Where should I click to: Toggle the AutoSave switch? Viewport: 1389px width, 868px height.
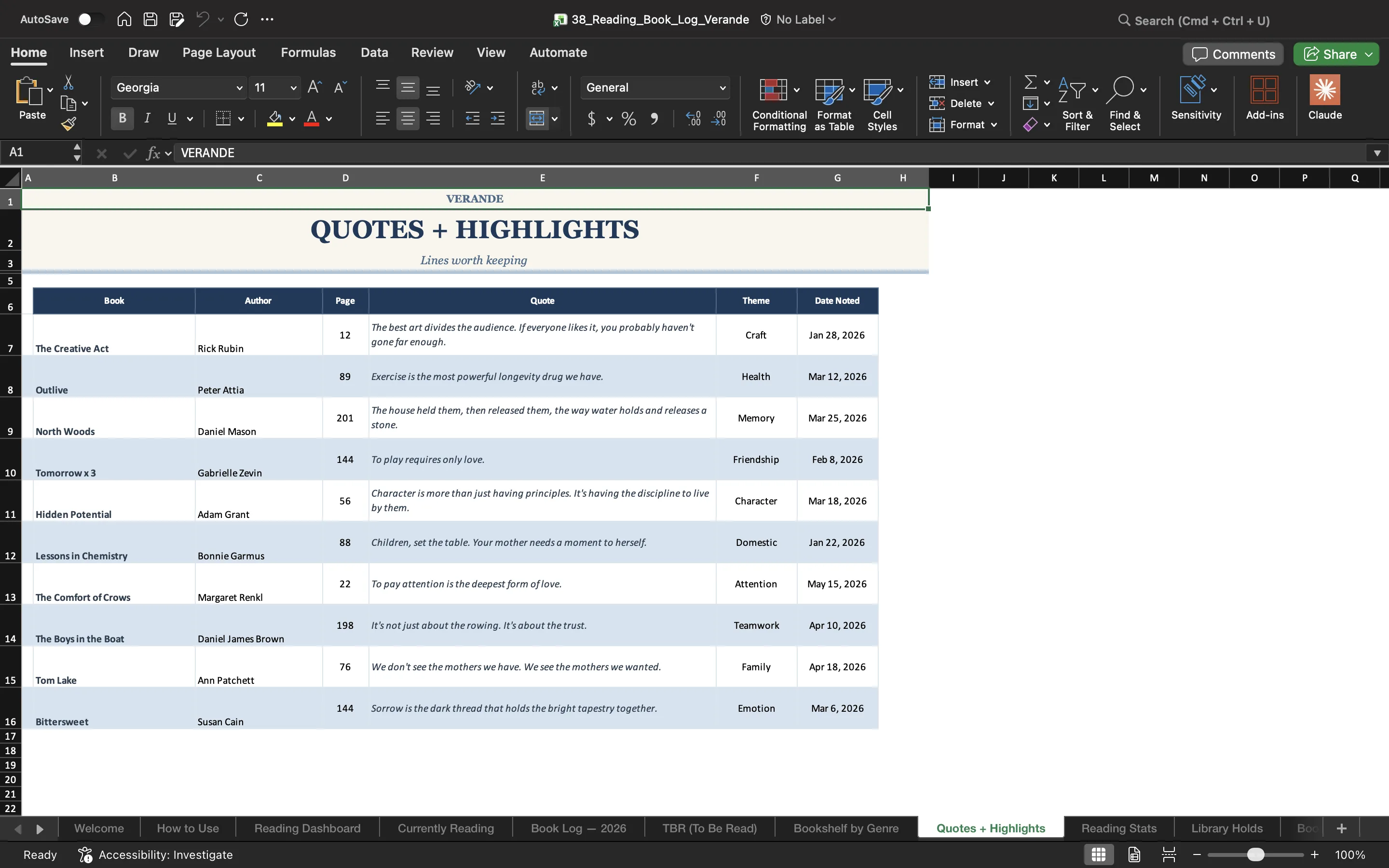tap(91, 19)
